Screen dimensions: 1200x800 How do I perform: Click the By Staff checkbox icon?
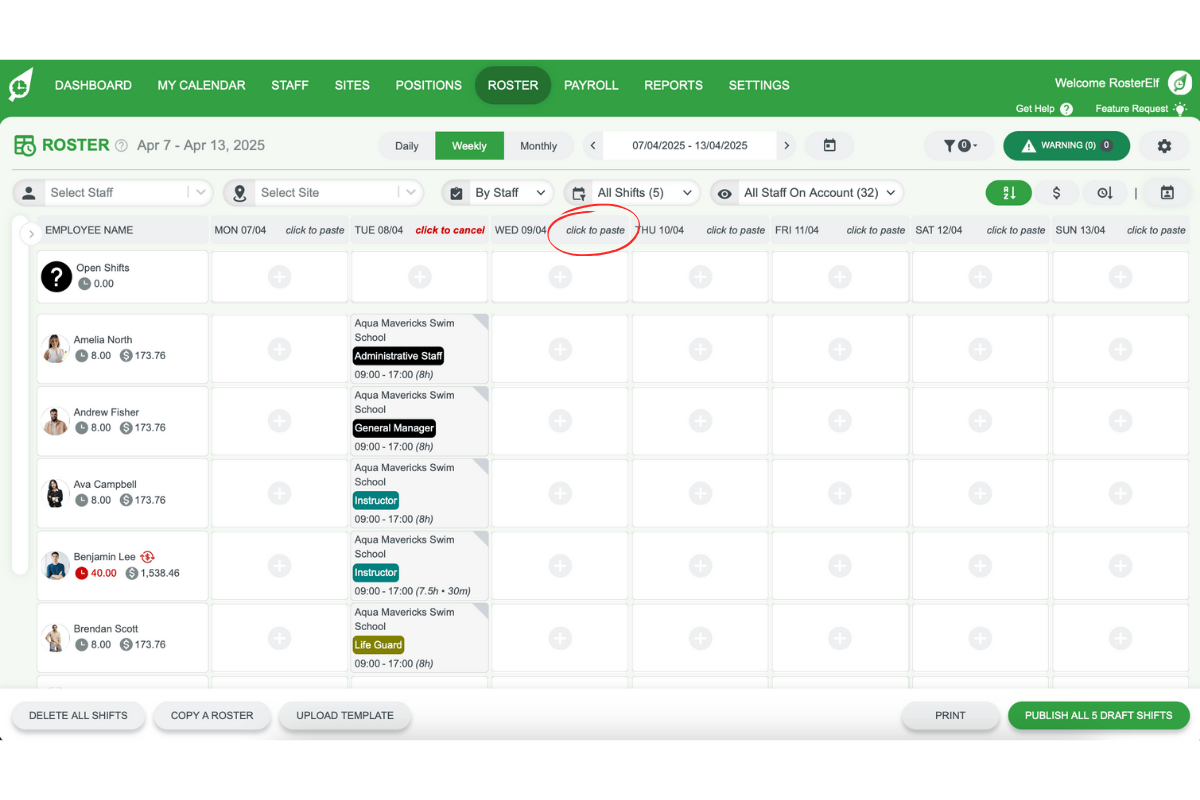pos(457,192)
